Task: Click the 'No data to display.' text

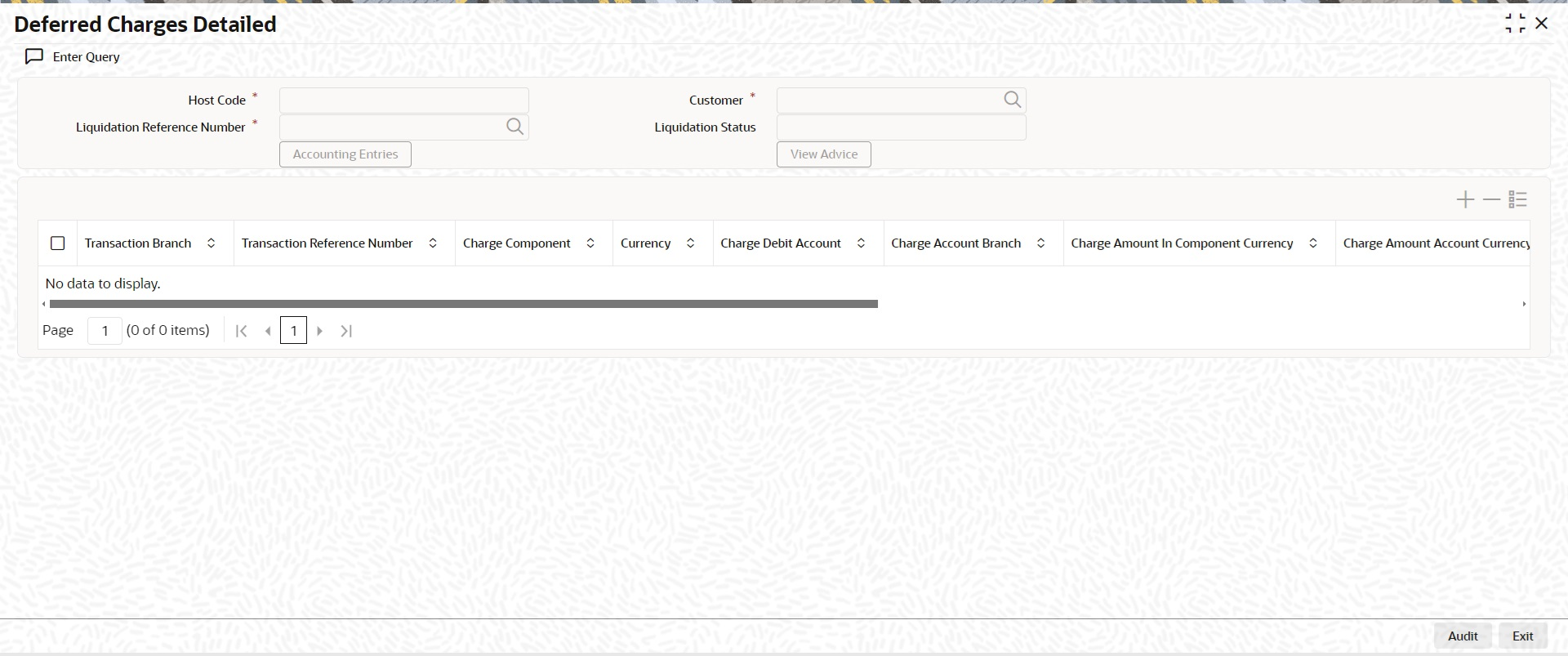Action: tap(103, 283)
